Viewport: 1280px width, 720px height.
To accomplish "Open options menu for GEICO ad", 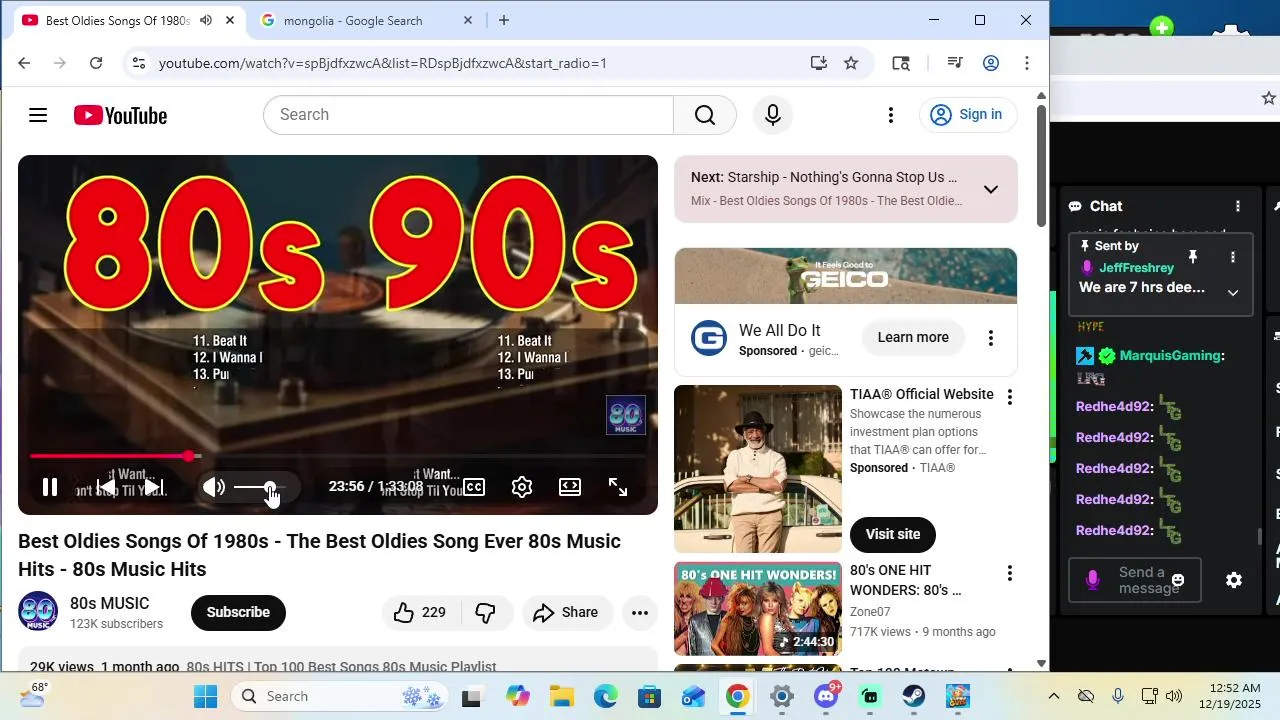I will 991,338.
